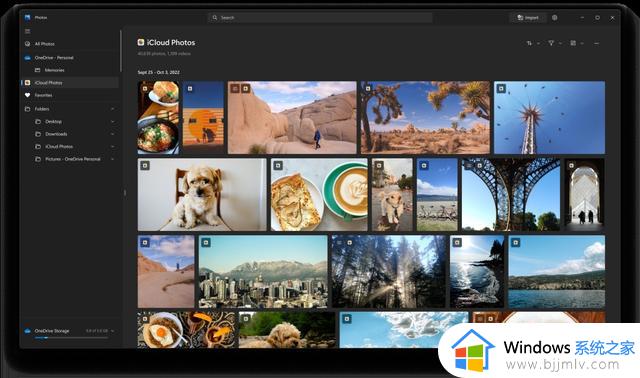640x378 pixels.
Task: Click the OneDrive storage usage bar
Action: [71, 338]
